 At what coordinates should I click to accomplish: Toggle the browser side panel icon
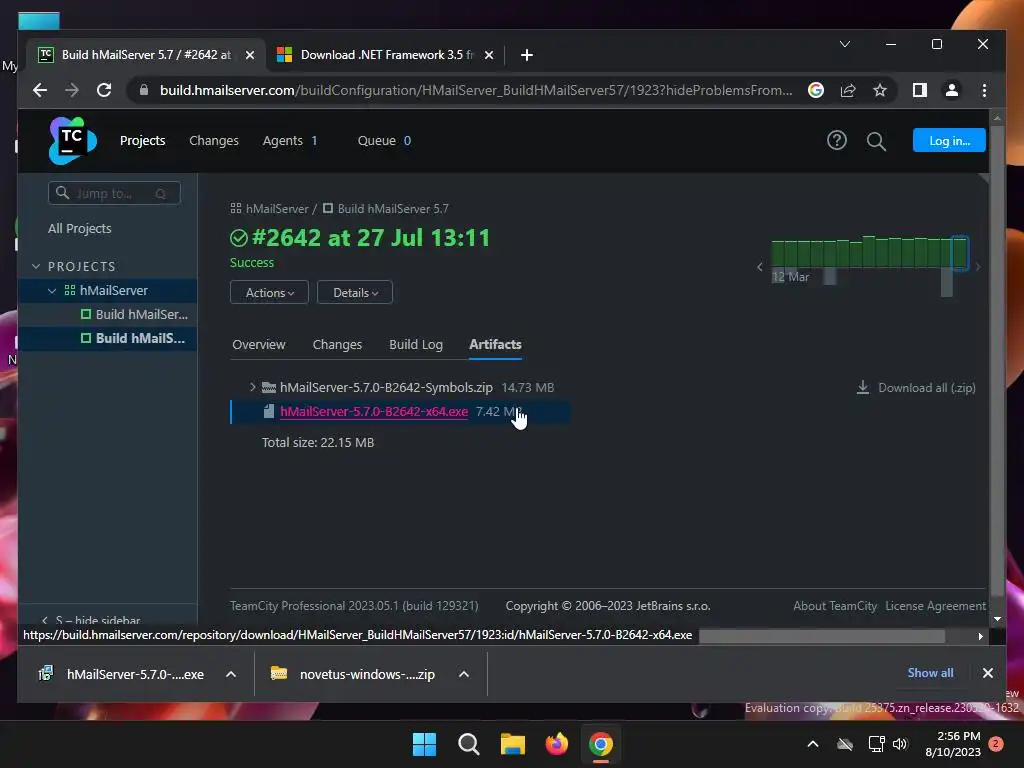click(920, 90)
